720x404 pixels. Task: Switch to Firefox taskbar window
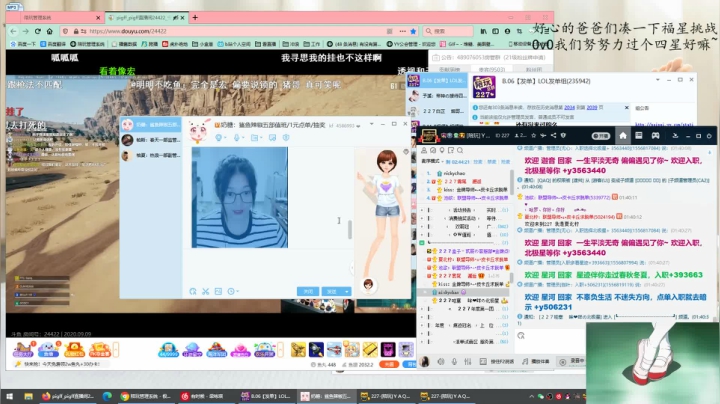tap(68, 396)
